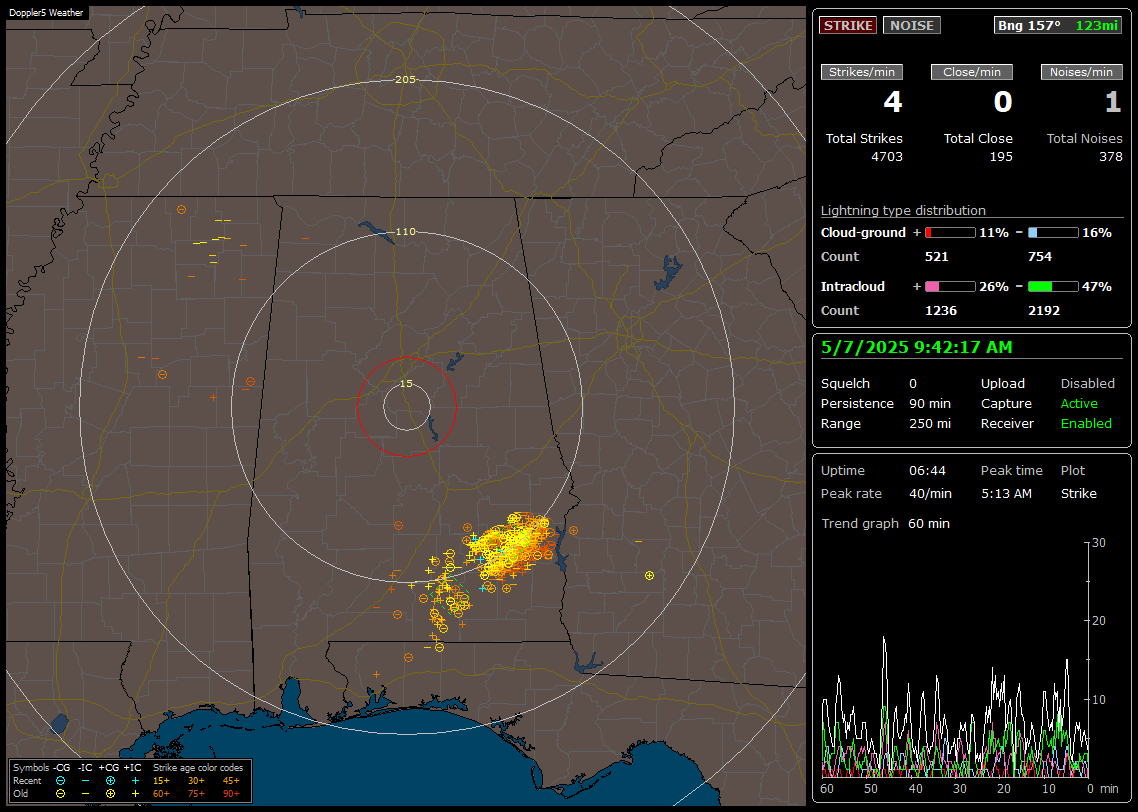Click the Bng 157° 123mi bearing readout
Viewport: 1138px width, 812px height.
pos(1057,25)
